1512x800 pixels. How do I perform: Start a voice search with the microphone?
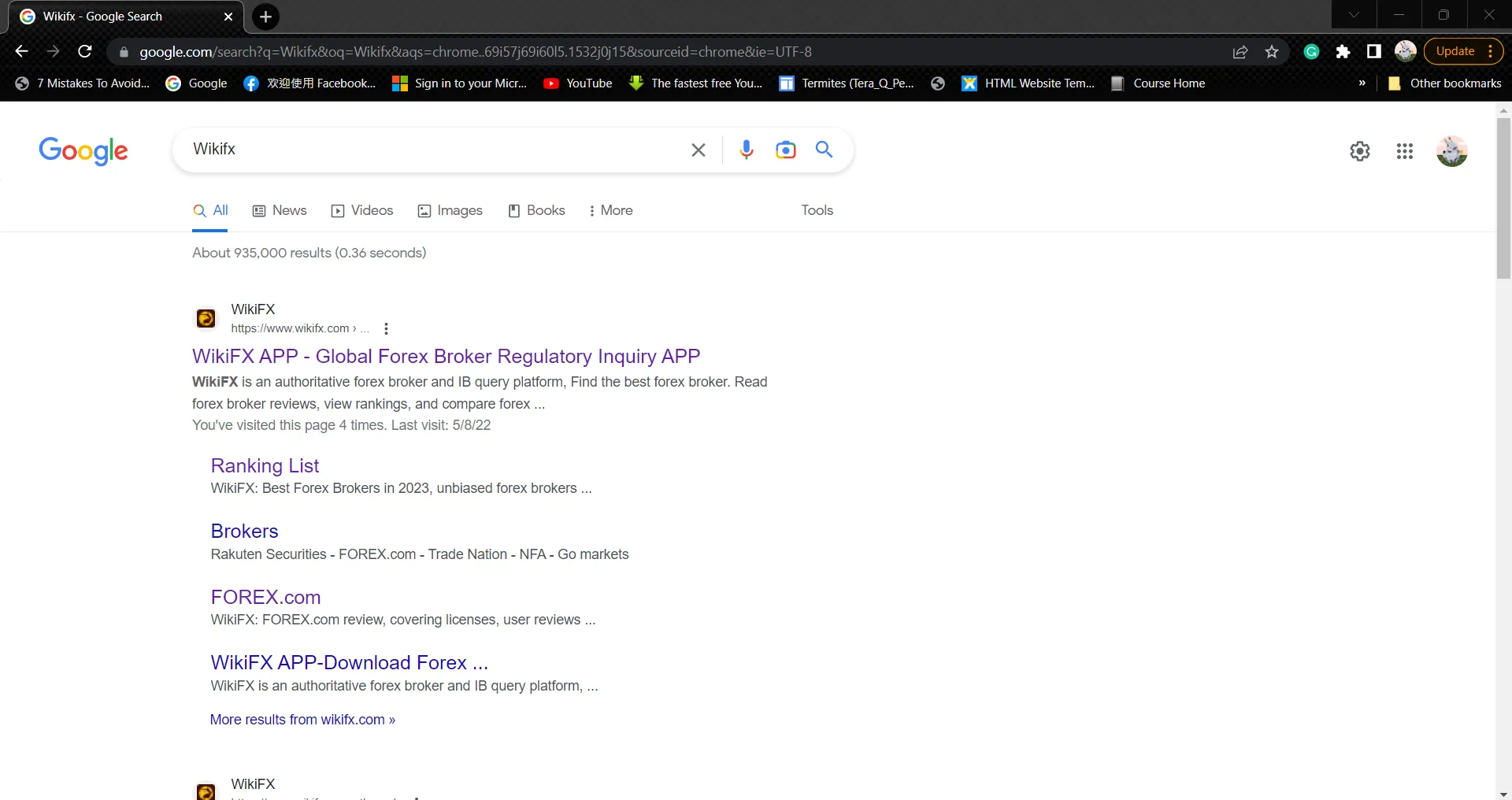[x=747, y=150]
